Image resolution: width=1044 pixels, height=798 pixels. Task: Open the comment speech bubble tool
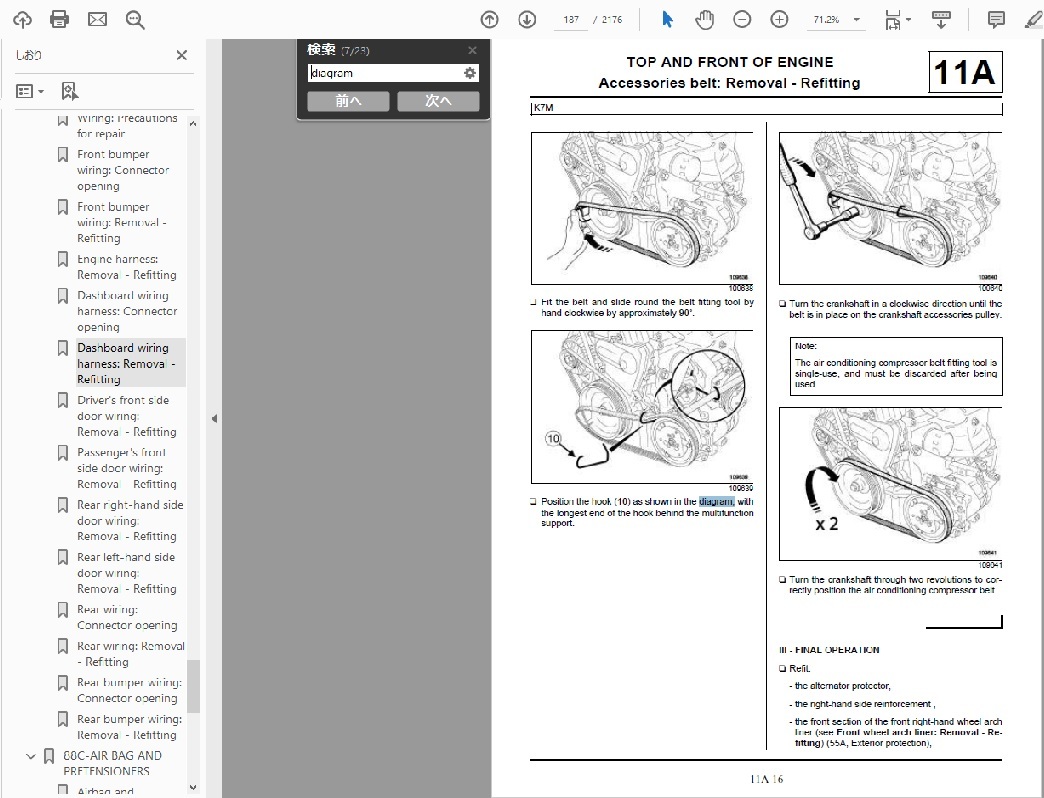point(996,19)
